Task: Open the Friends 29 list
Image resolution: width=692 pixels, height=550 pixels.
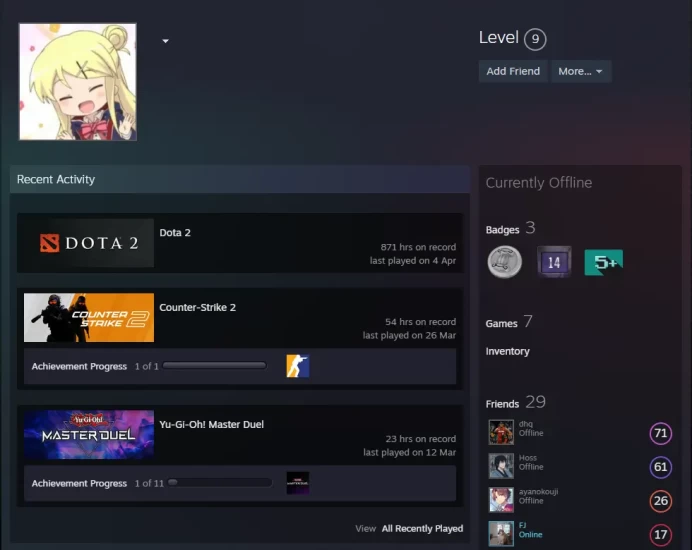Action: 515,402
